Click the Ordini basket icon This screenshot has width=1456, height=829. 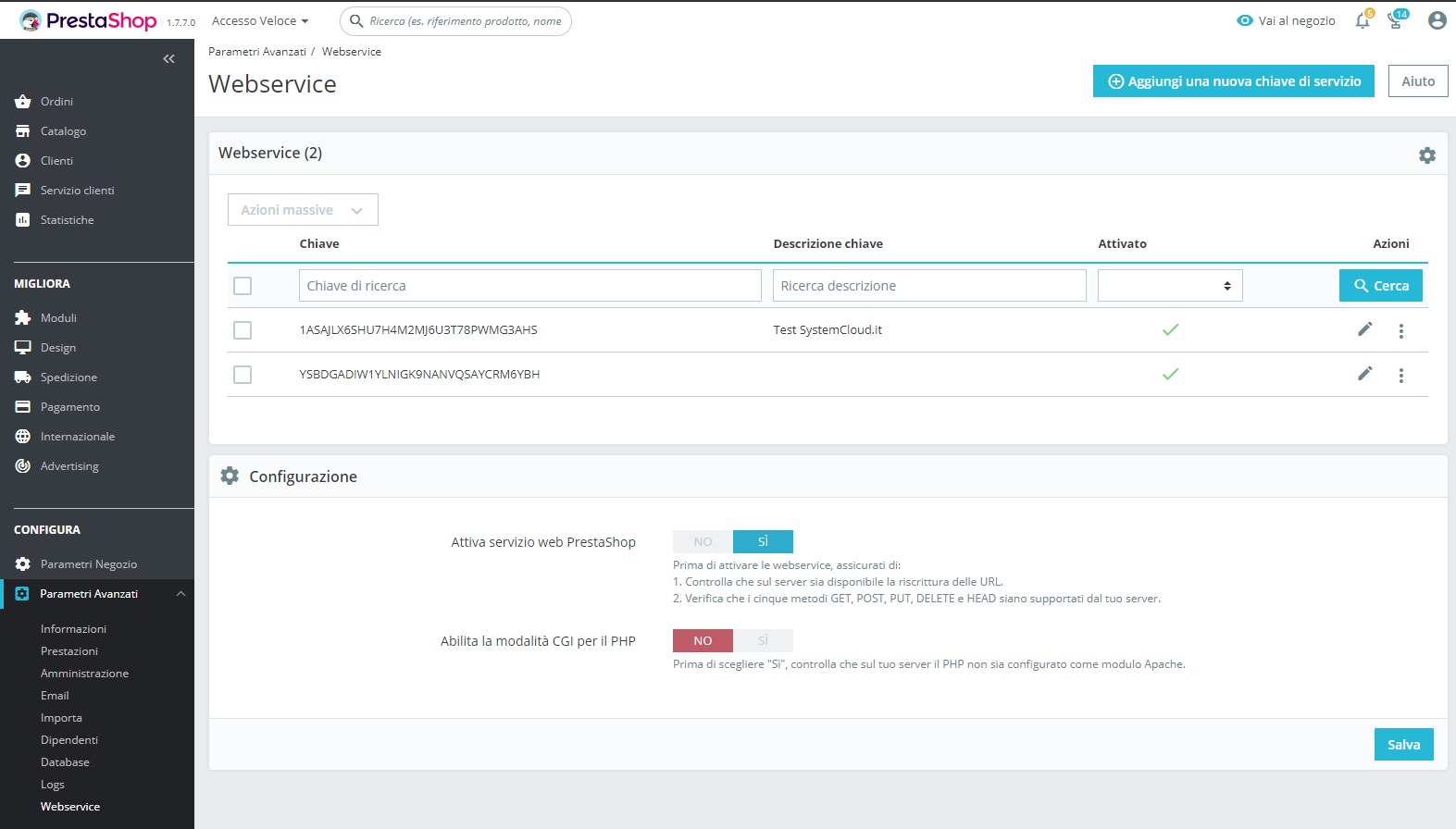23,102
